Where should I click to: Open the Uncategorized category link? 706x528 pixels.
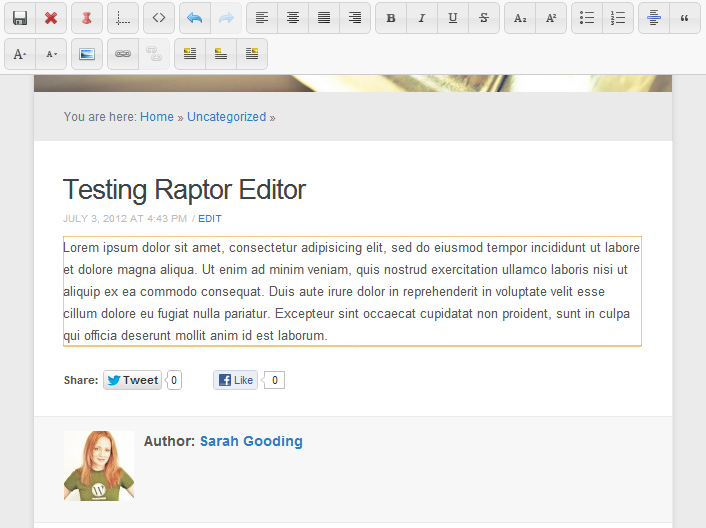click(x=226, y=117)
